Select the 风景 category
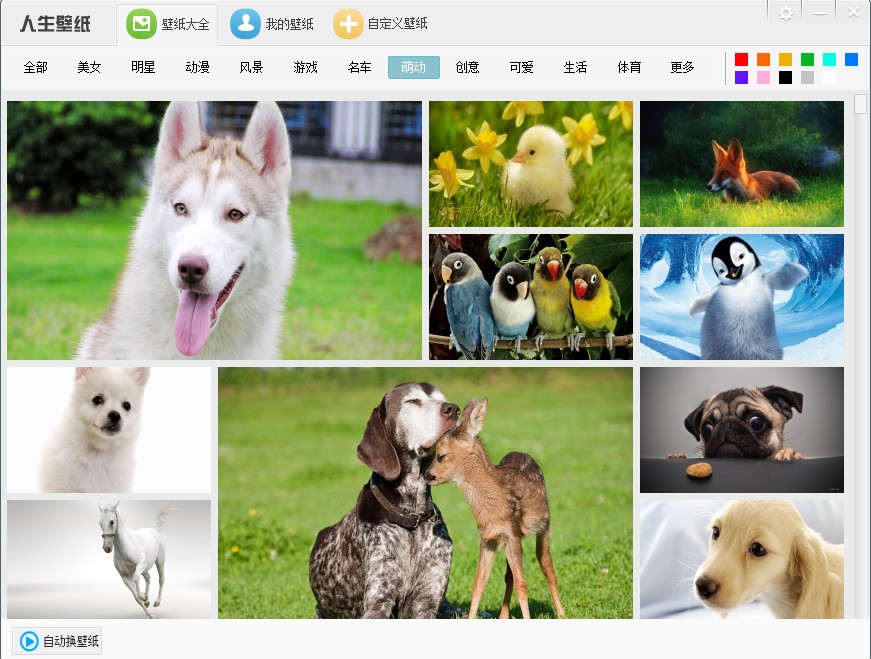The height and width of the screenshot is (659, 871). tap(251, 68)
